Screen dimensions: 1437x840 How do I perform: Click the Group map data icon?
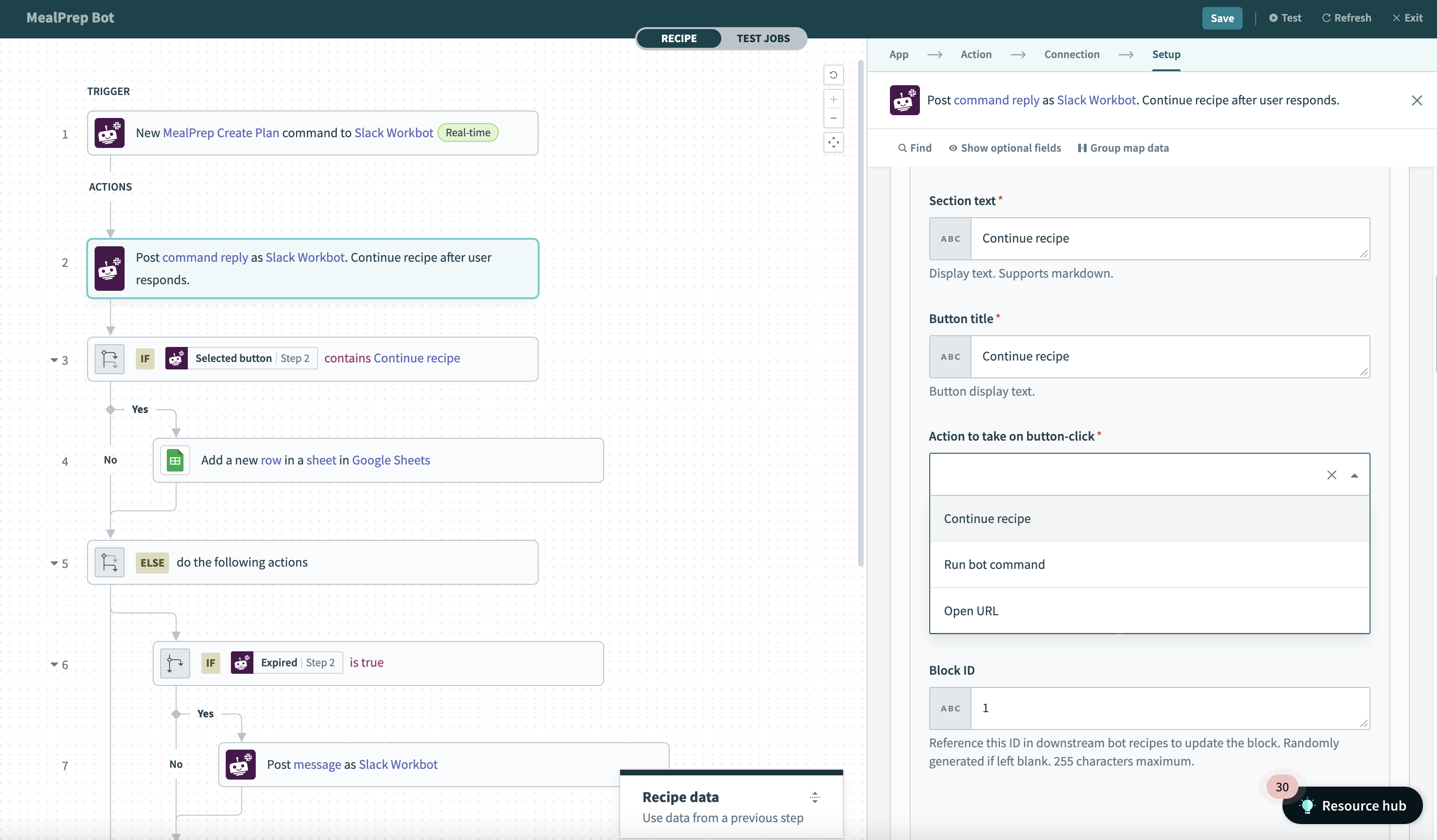tap(1080, 148)
